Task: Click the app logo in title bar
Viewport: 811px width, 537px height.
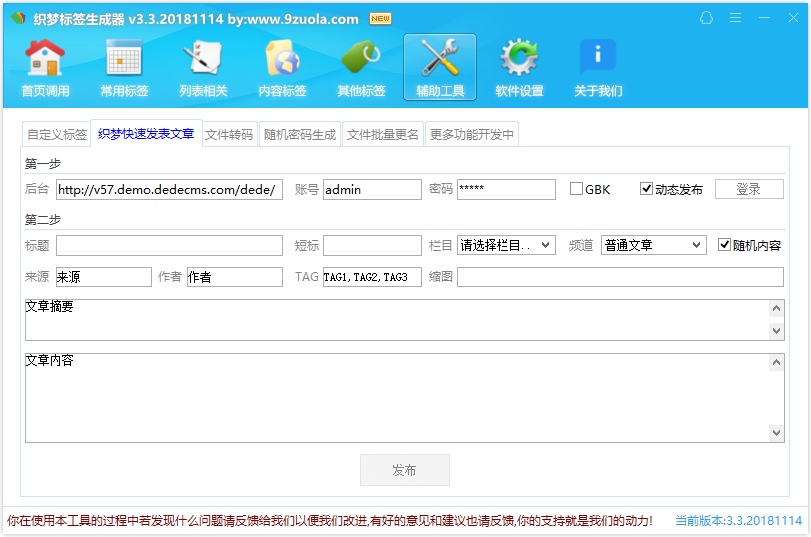Action: (19, 19)
